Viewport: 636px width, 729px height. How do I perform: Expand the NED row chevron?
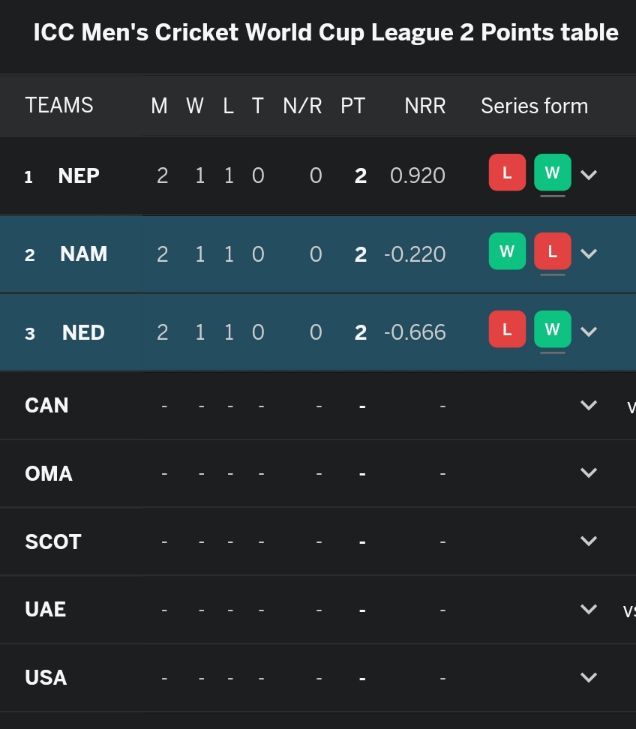pyautogui.click(x=589, y=331)
